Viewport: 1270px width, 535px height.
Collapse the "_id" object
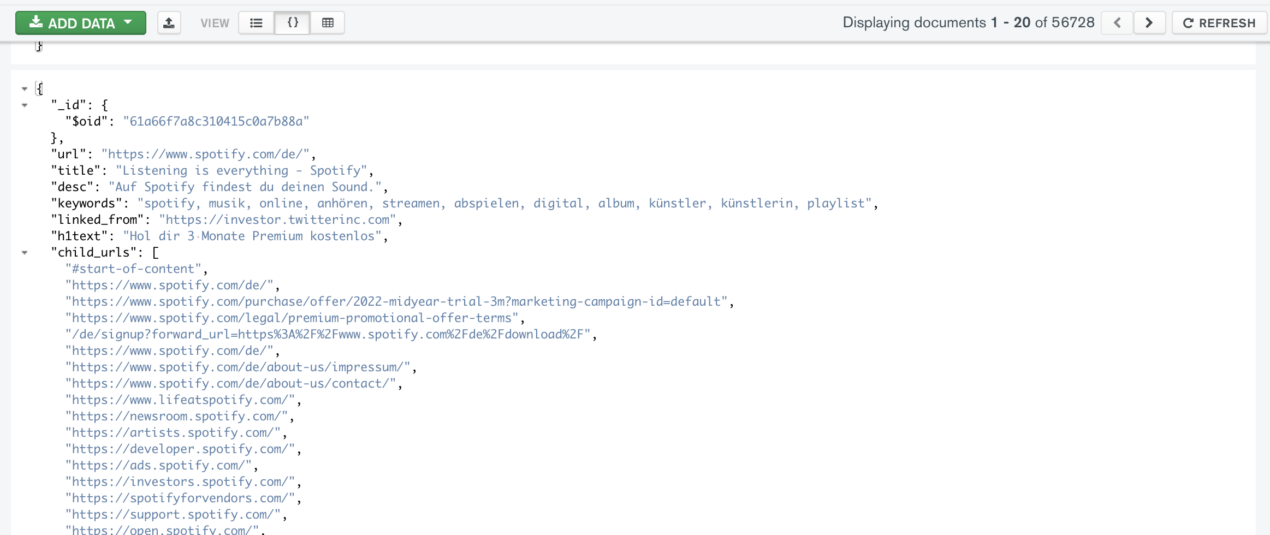(x=24, y=104)
